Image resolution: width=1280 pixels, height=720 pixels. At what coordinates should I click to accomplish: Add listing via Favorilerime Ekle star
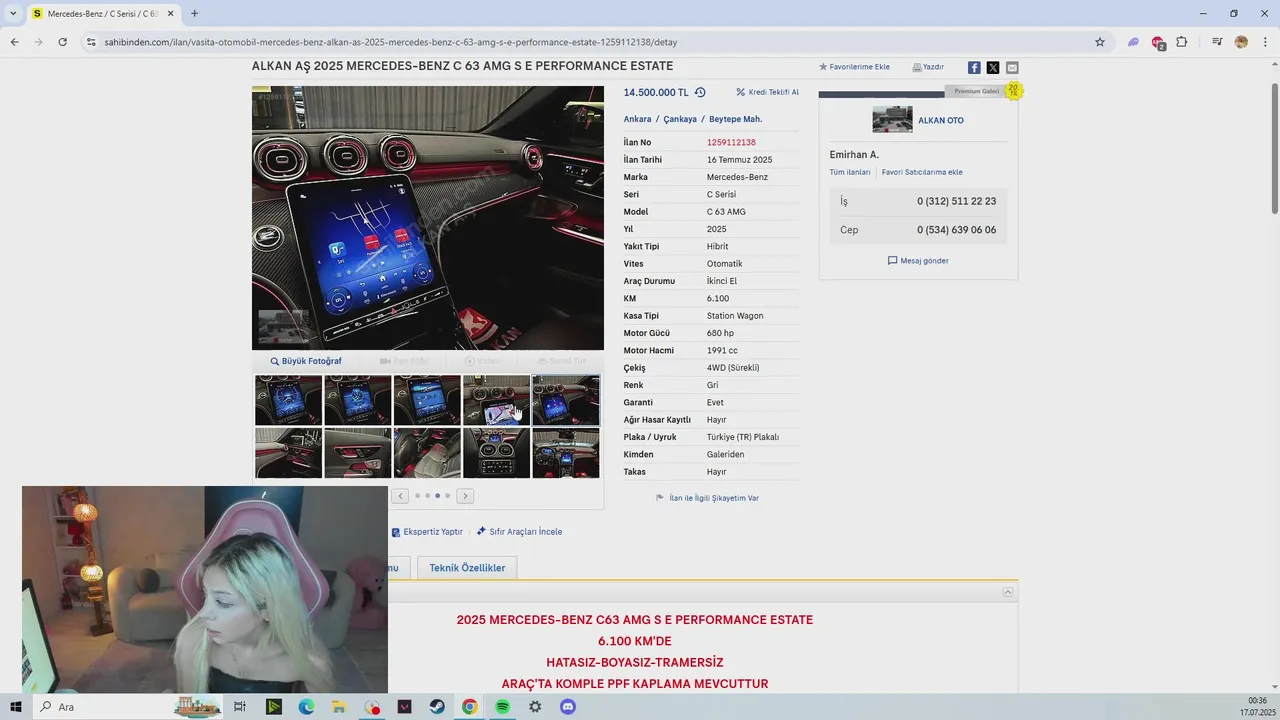pos(854,67)
